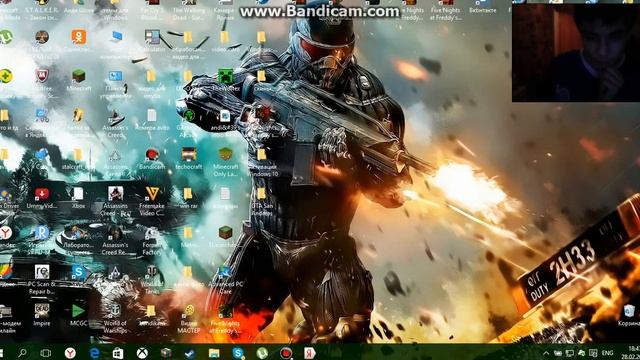Open the Skype desktop shortcut
The width and height of the screenshot is (640, 360).
(78, 276)
